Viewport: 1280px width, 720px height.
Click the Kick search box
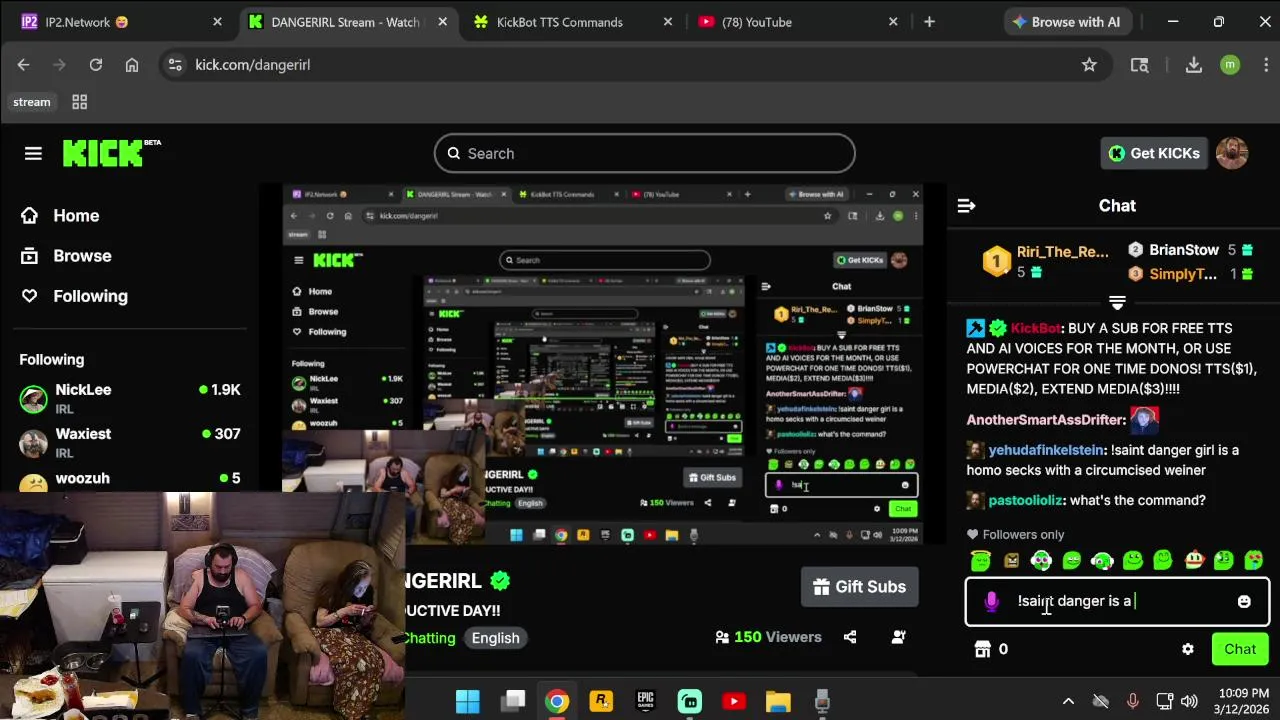(x=644, y=153)
